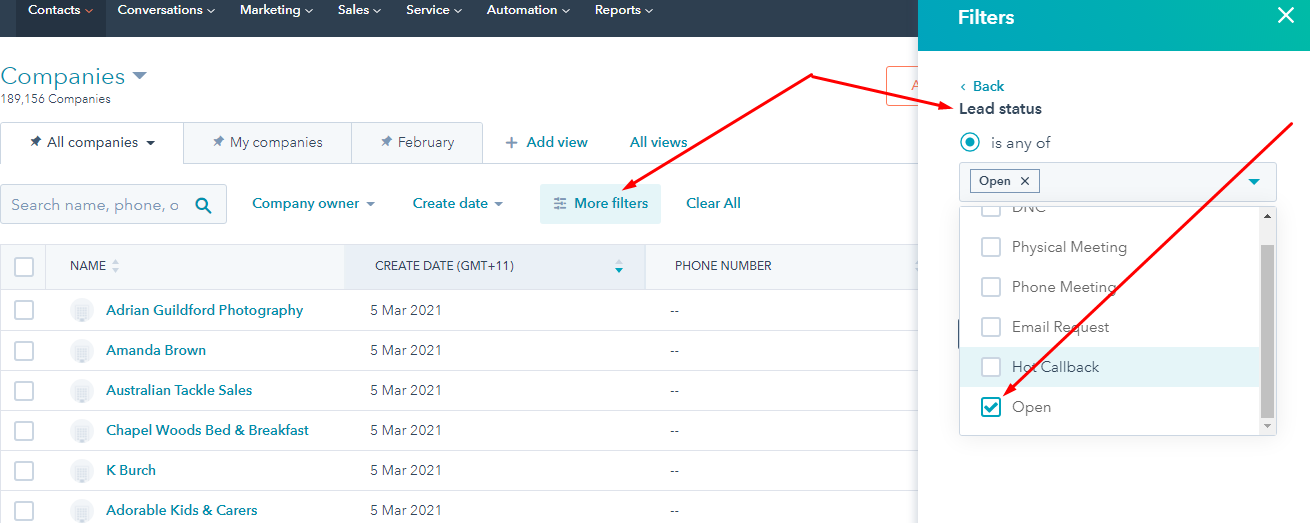
Task: Remove the Open tag from filter
Action: click(x=1024, y=181)
